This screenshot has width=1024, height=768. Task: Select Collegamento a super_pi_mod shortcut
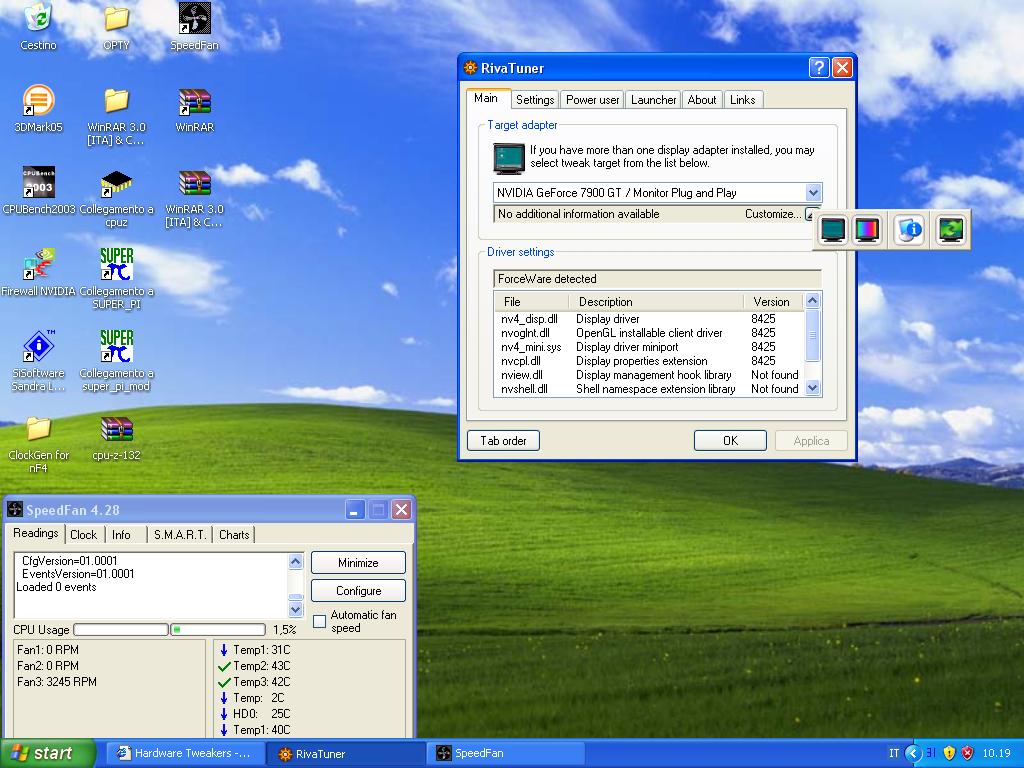[116, 361]
